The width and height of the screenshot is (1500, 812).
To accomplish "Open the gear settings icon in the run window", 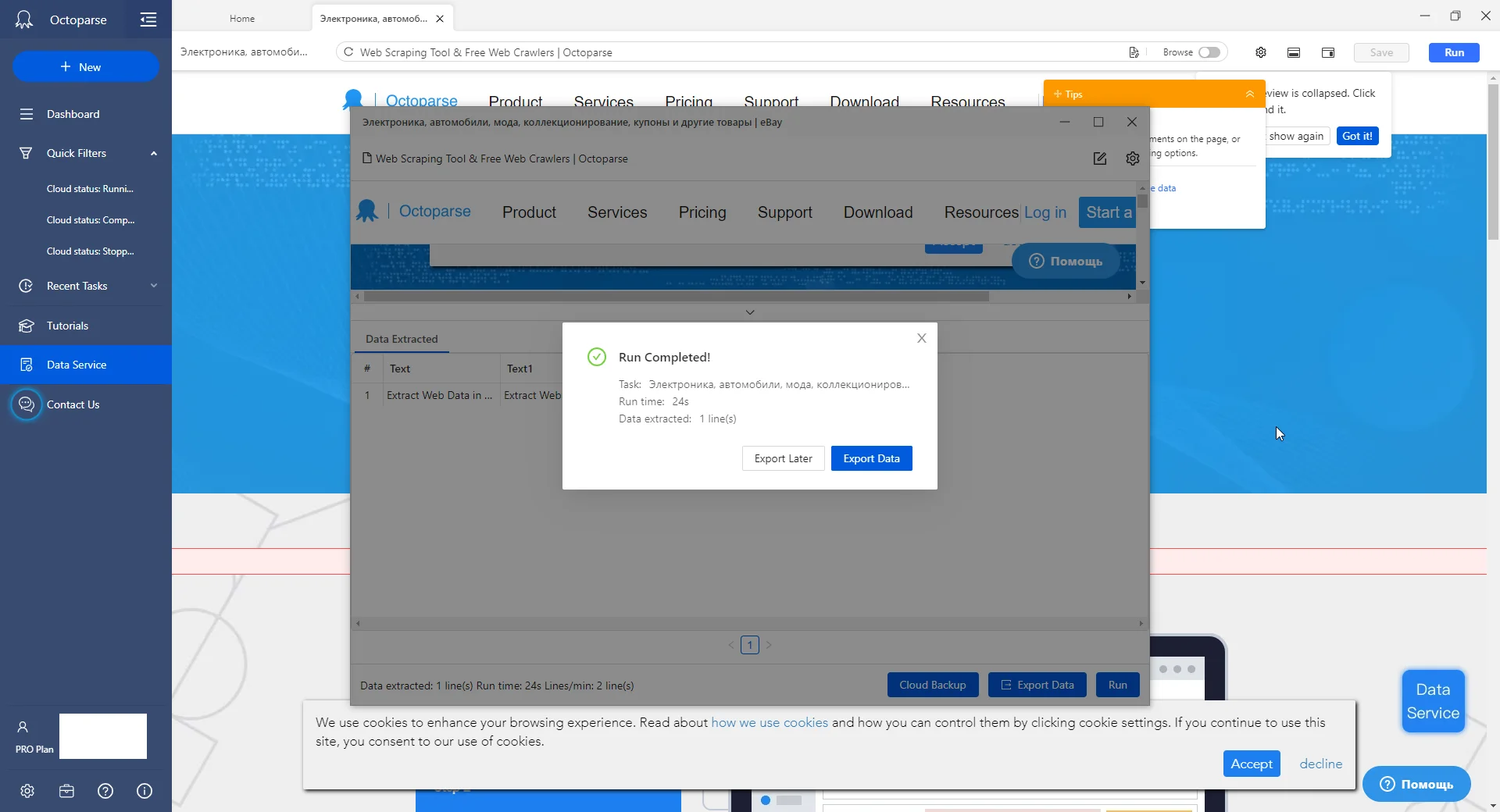I will [x=1133, y=158].
